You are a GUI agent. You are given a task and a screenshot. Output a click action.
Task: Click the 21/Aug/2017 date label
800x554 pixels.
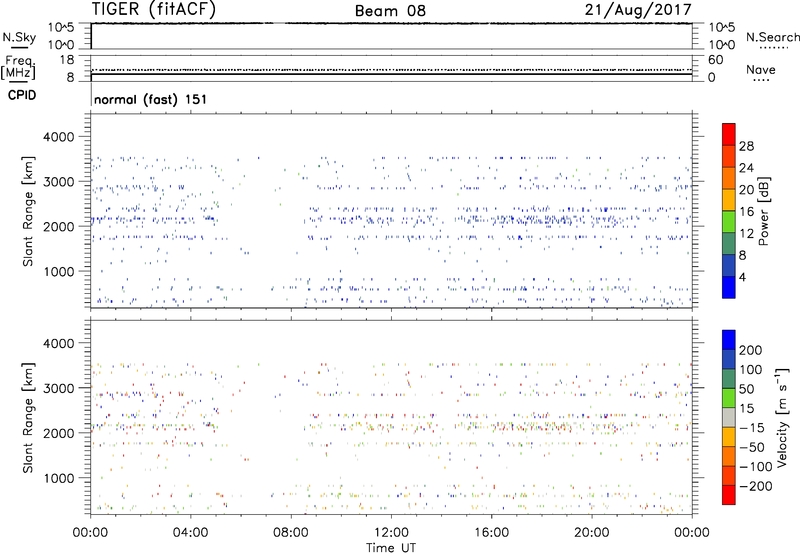pyautogui.click(x=638, y=10)
